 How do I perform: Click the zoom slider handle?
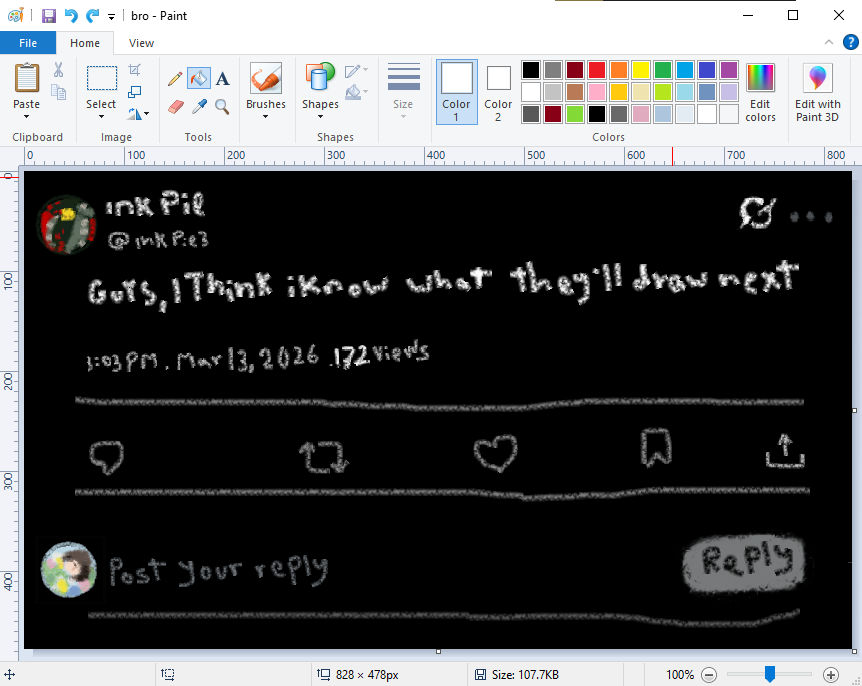pos(770,674)
